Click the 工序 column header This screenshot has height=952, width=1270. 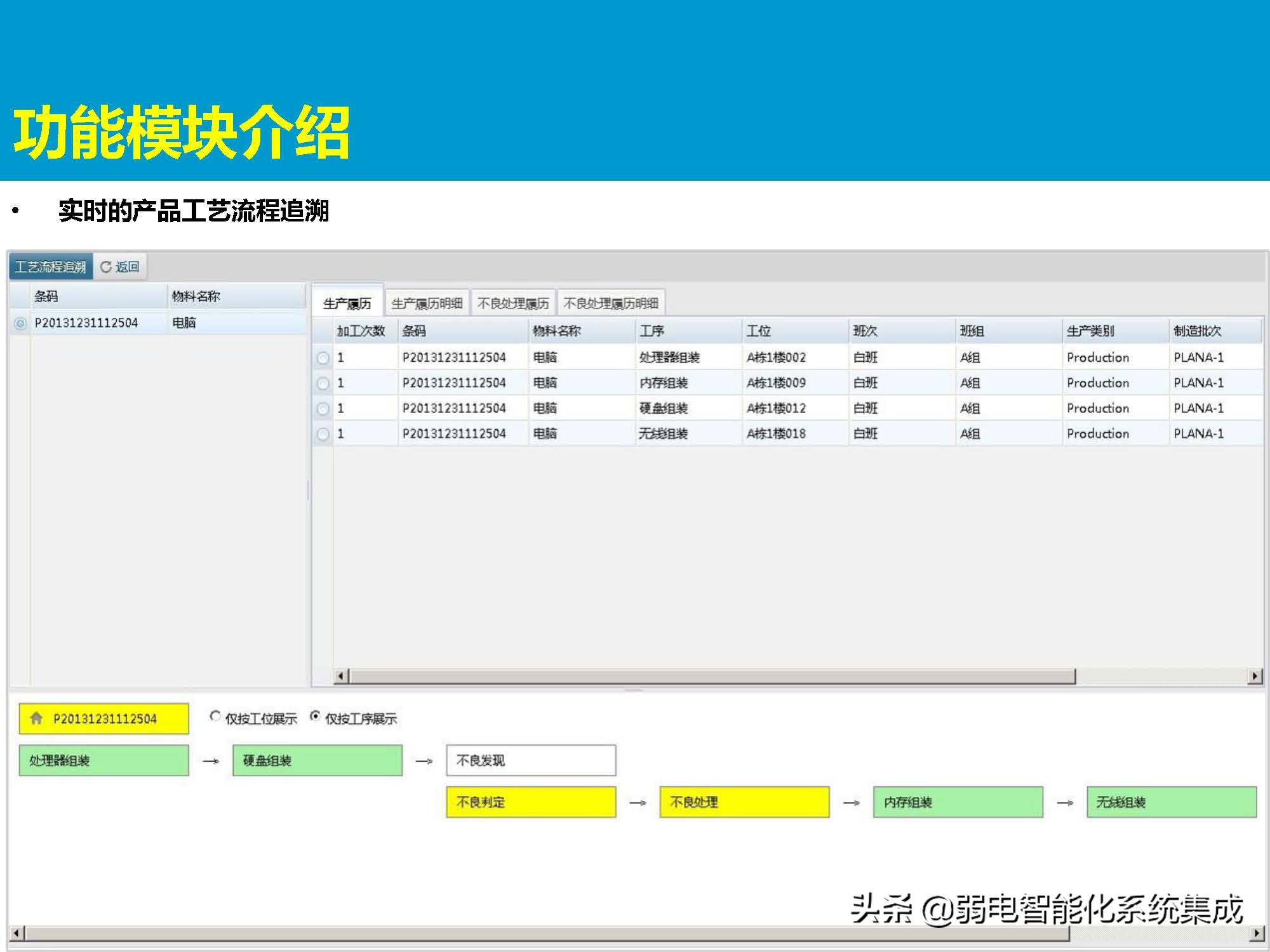click(x=688, y=331)
